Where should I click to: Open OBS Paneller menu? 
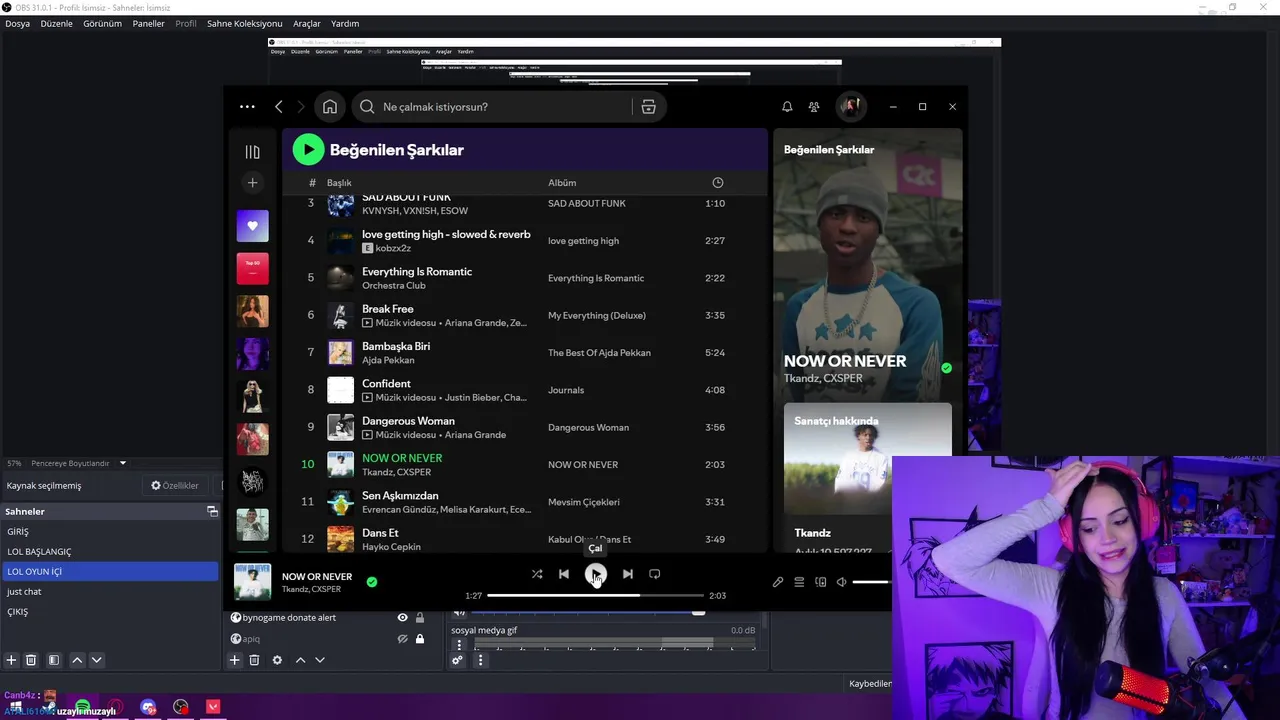click(148, 23)
